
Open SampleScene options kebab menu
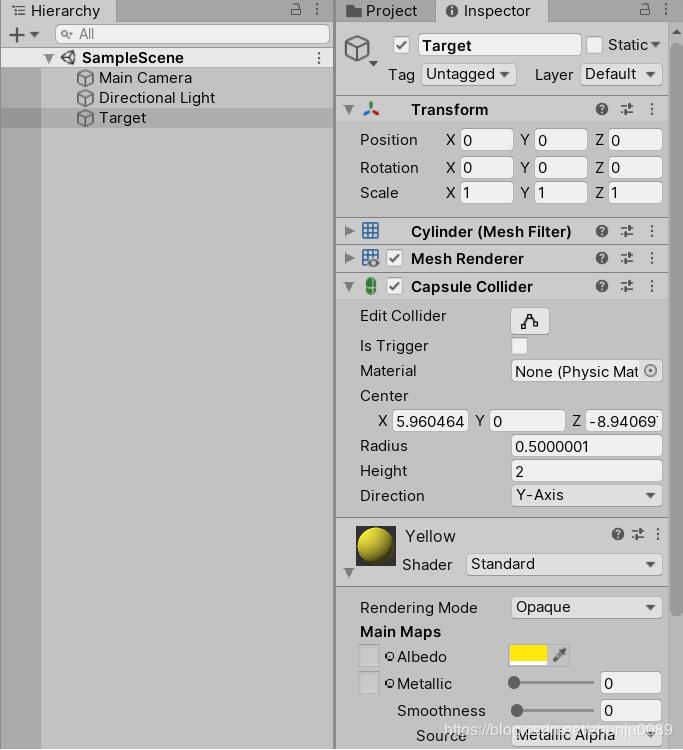[319, 58]
